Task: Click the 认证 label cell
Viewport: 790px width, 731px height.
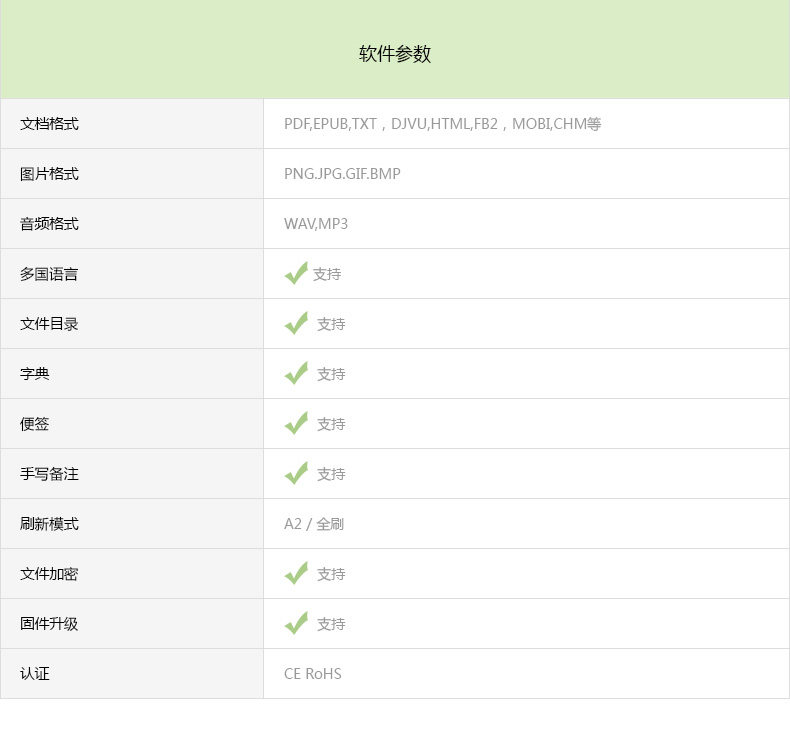Action: click(x=35, y=674)
